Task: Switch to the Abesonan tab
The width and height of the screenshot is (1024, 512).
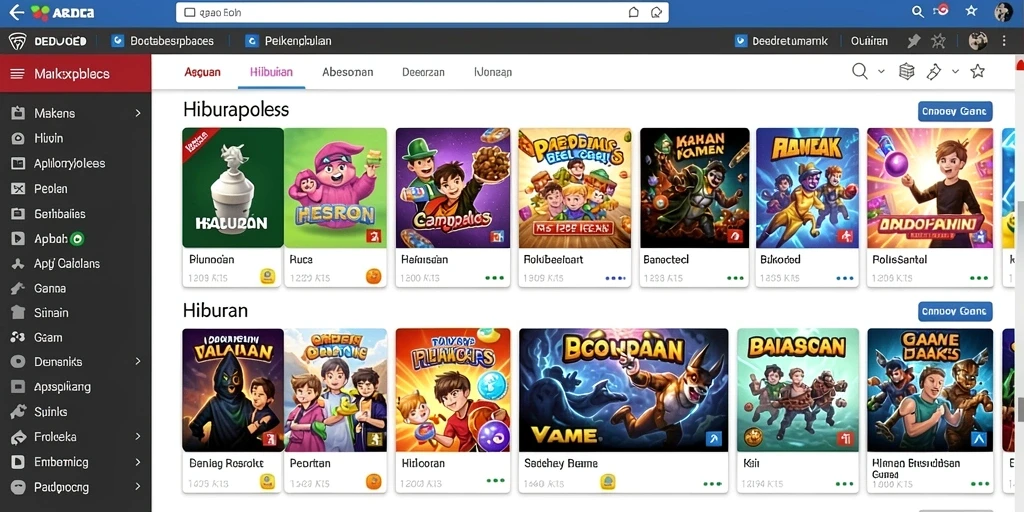Action: [x=347, y=72]
